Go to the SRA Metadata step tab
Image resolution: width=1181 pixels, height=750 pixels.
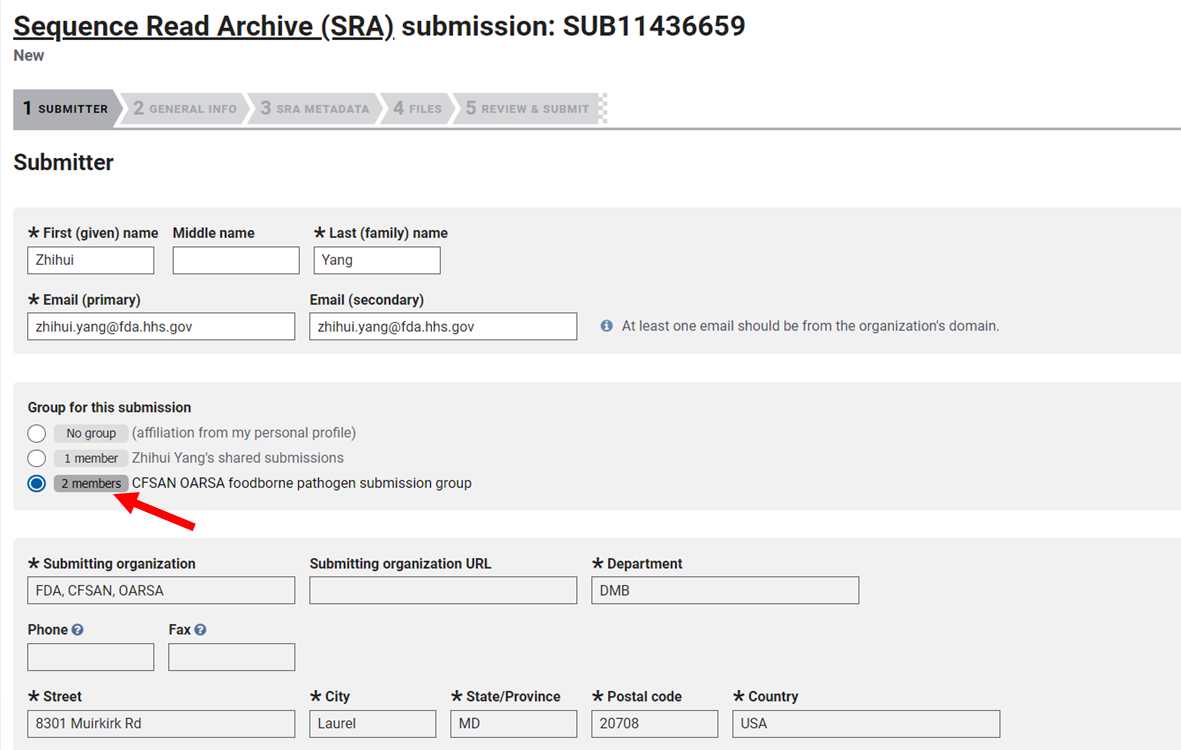pyautogui.click(x=315, y=108)
